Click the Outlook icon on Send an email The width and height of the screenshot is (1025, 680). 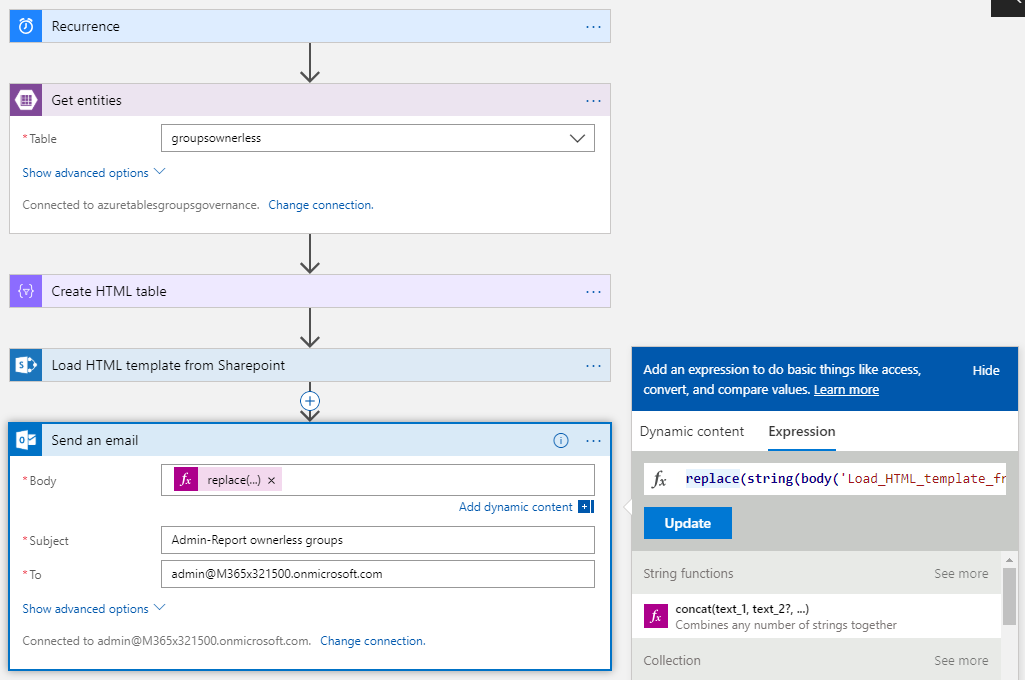coord(26,440)
